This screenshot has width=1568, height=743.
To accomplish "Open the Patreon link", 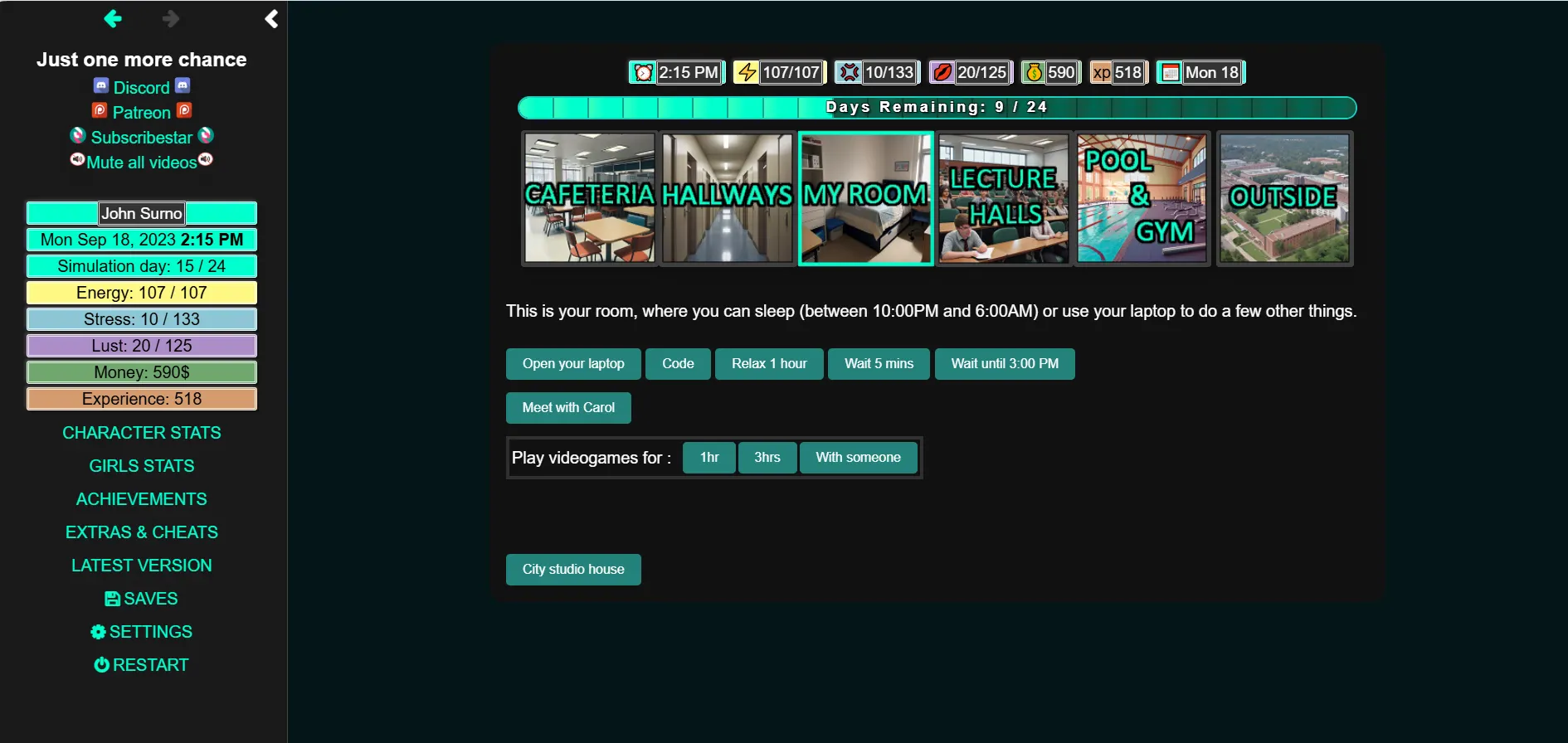I will (142, 113).
